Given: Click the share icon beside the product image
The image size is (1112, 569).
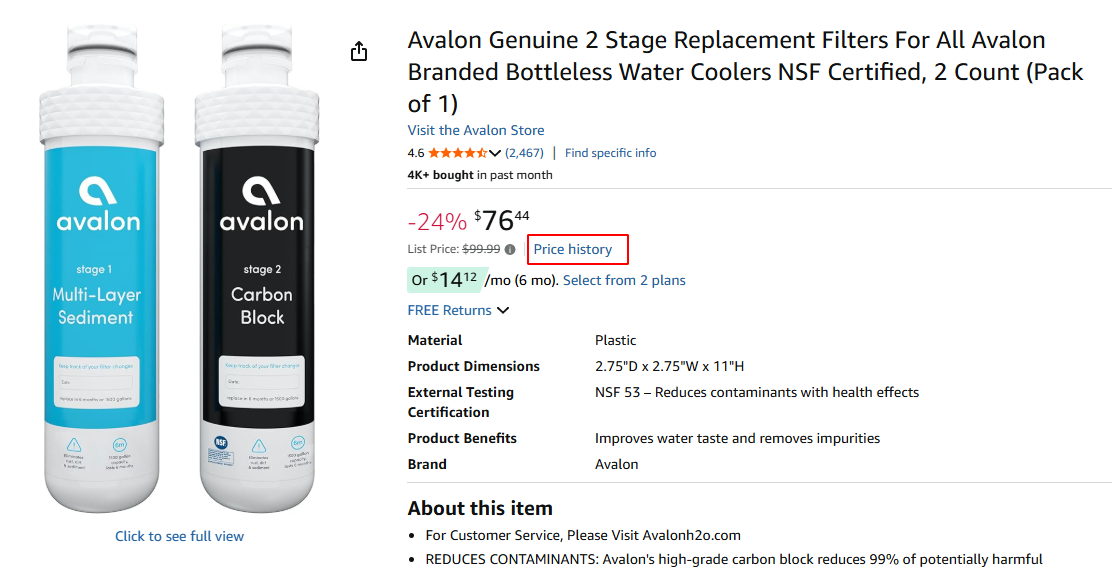Looking at the screenshot, I should click(360, 52).
